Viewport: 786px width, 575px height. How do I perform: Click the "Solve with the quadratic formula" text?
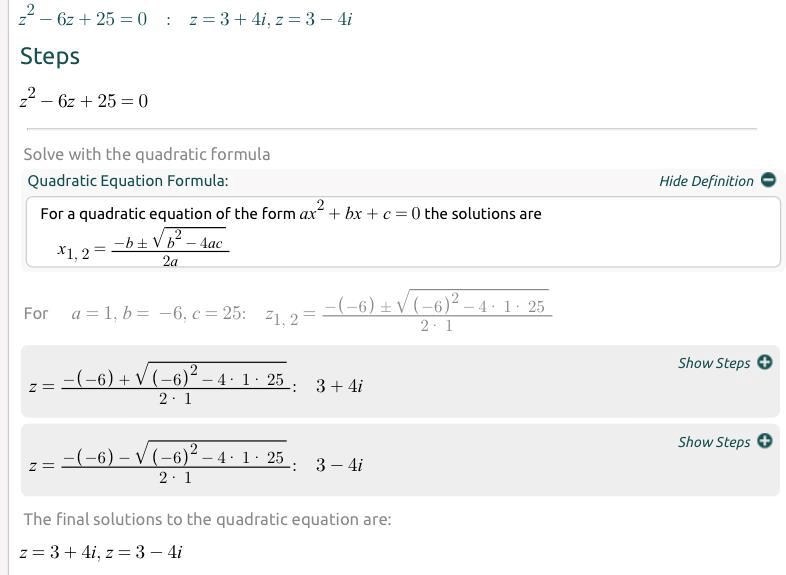(147, 154)
